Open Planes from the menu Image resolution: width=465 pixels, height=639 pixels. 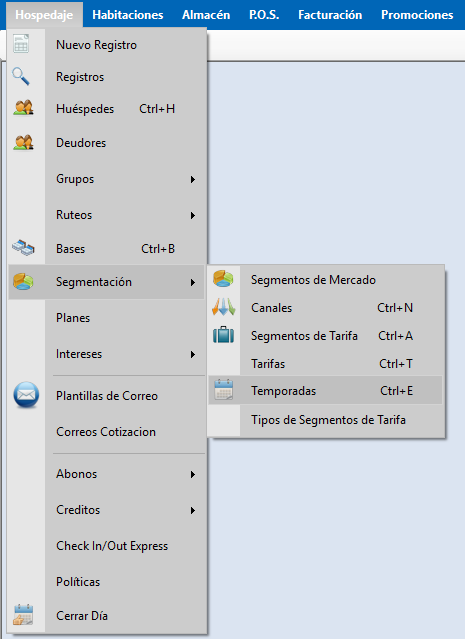pos(106,318)
